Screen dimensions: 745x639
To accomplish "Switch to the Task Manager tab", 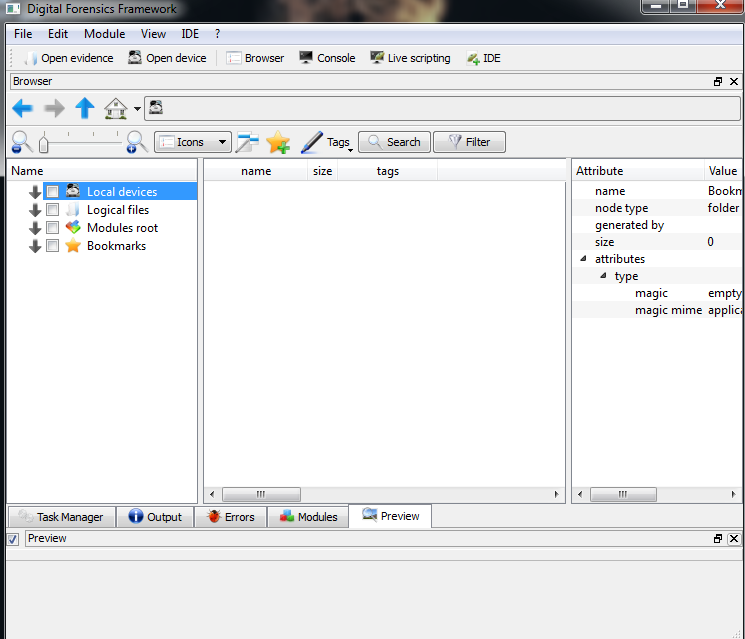I will tap(62, 517).
